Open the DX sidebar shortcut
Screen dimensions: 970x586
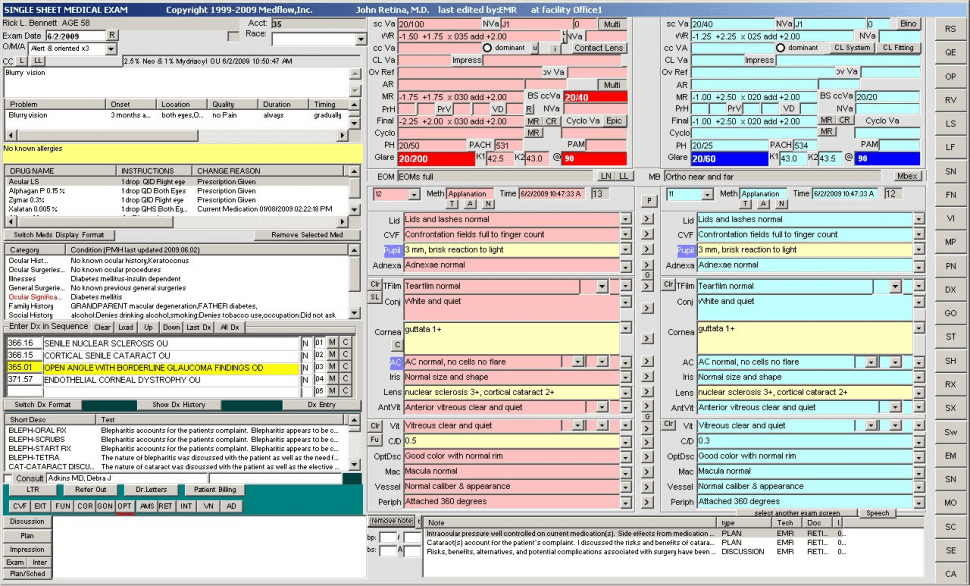click(x=951, y=290)
